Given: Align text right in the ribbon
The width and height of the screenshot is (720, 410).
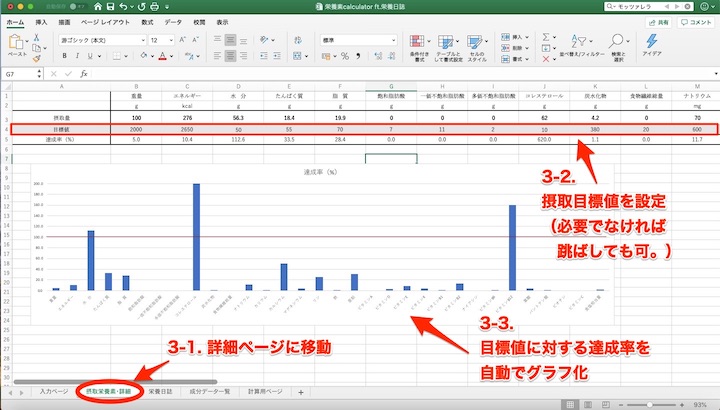Looking at the screenshot, I should (x=243, y=56).
